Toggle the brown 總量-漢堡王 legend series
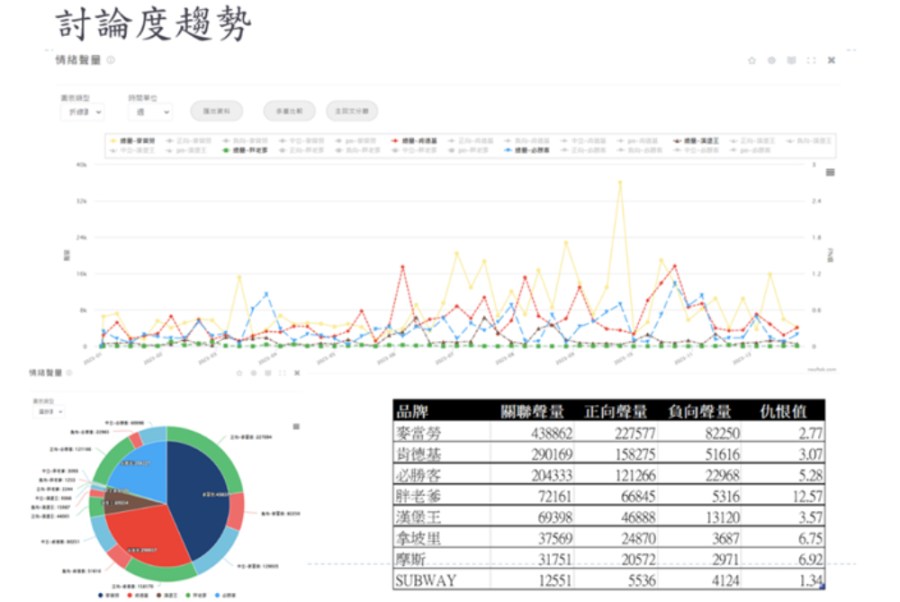 tap(696, 141)
